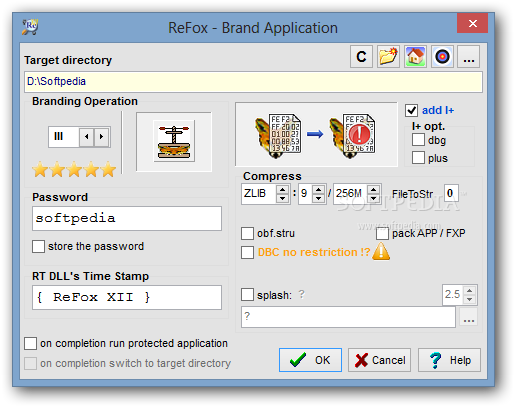
Task: Decrease branding level with left arrow
Action: (87, 136)
